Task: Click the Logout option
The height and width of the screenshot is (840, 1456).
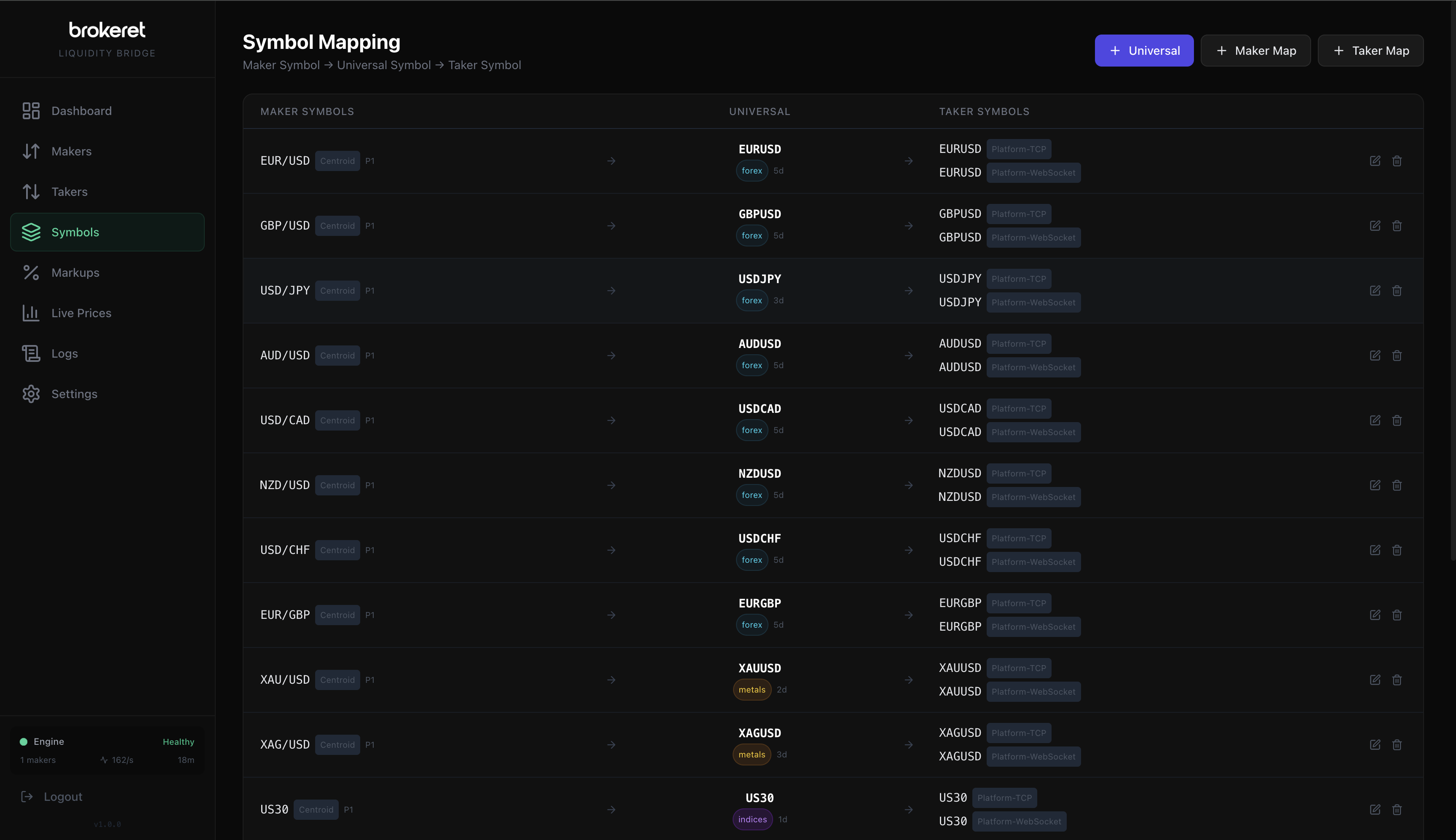Action: 62,796
